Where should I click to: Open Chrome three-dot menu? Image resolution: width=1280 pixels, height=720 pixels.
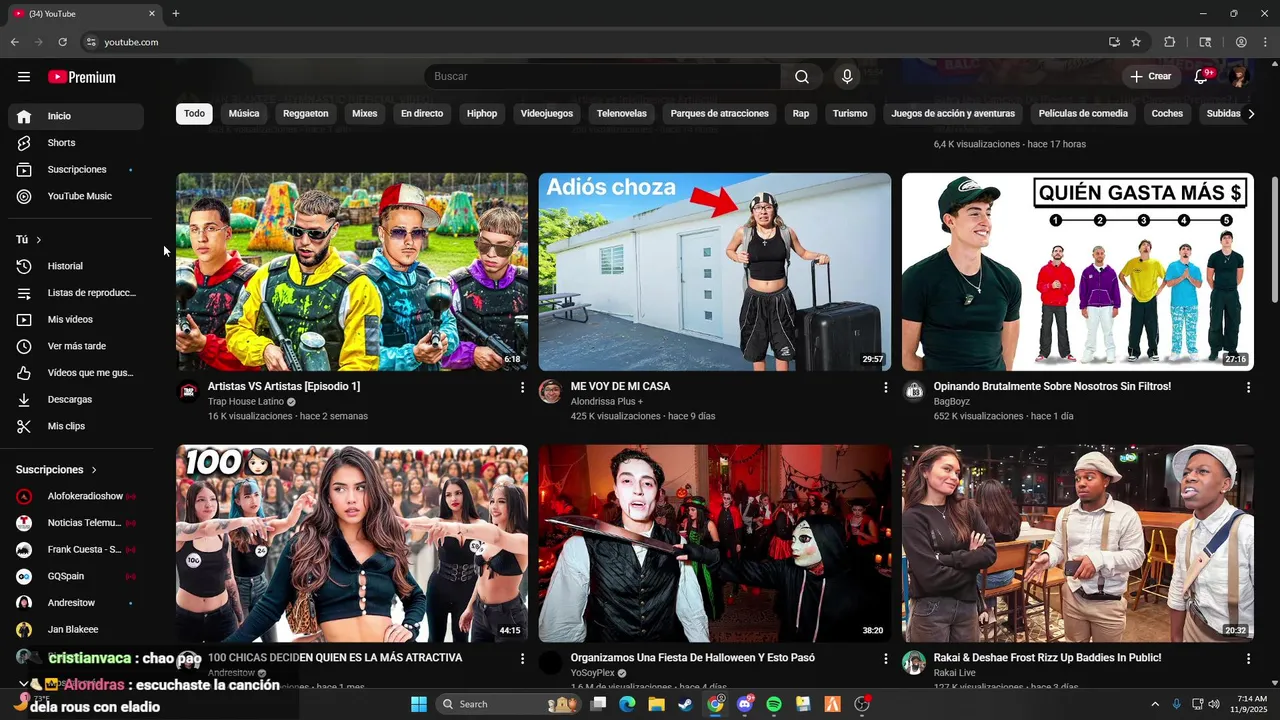coord(1265,42)
